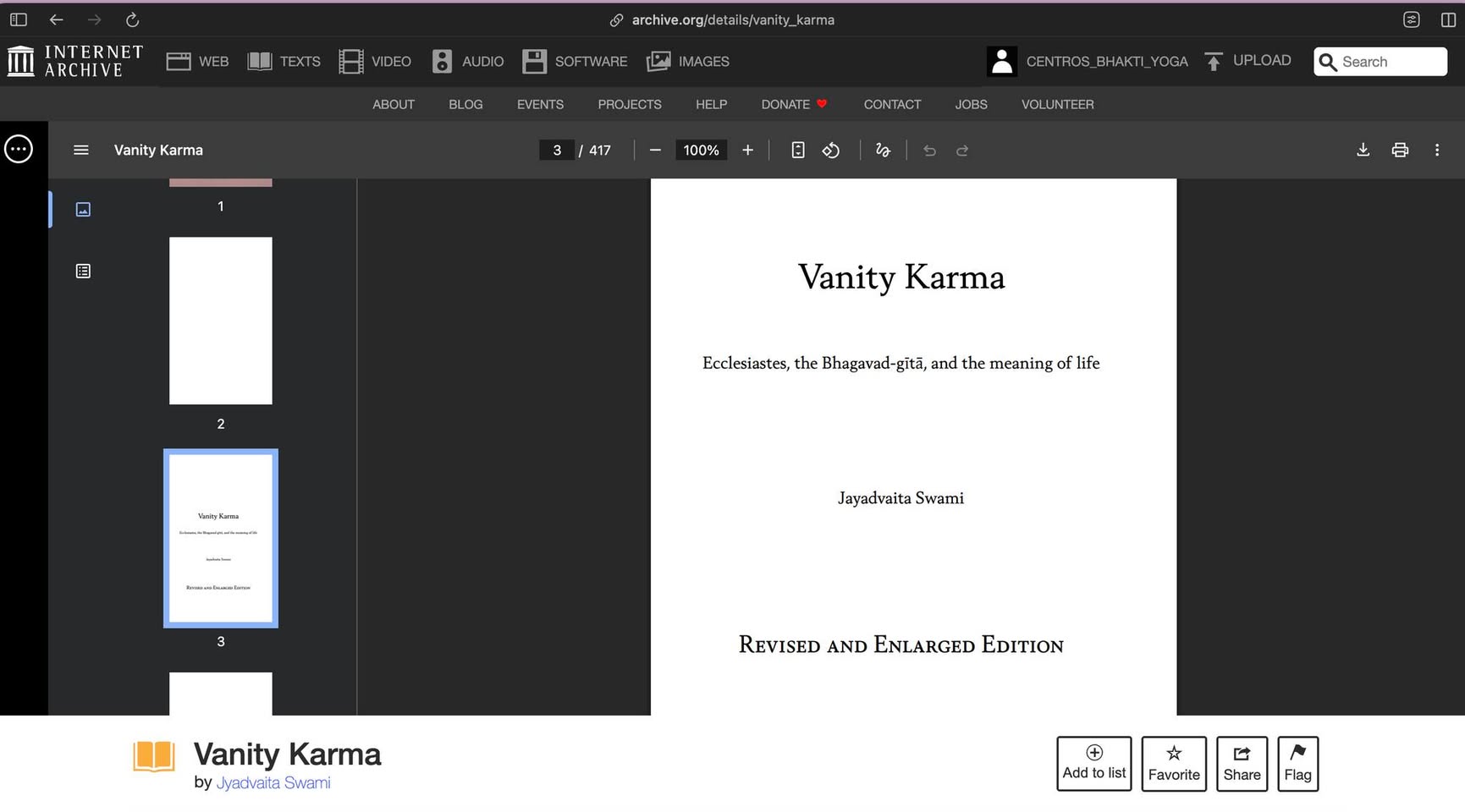Click the download icon in PDF toolbar
The image size is (1465, 812).
1363,150
